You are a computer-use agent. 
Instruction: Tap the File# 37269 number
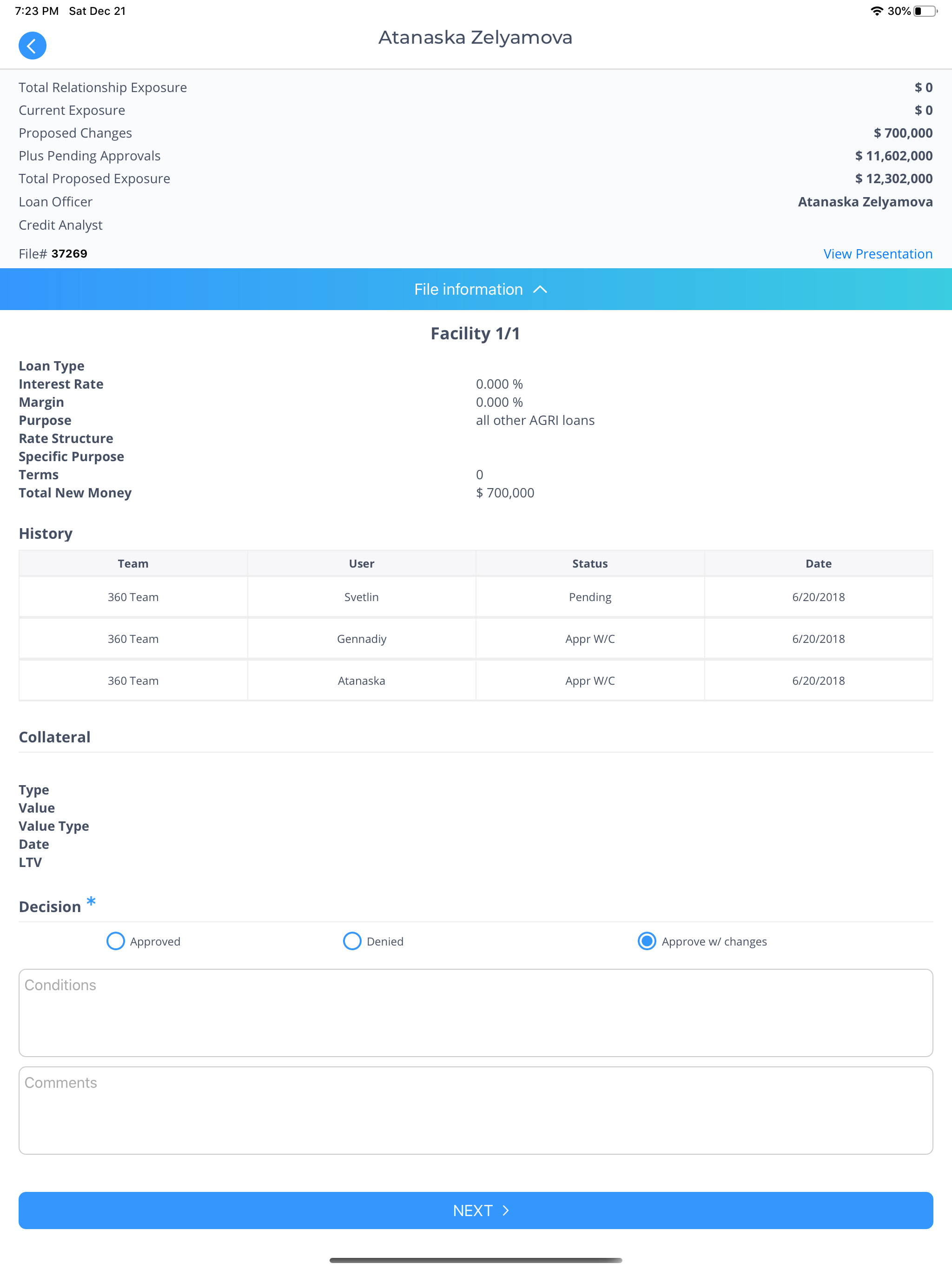(x=69, y=254)
